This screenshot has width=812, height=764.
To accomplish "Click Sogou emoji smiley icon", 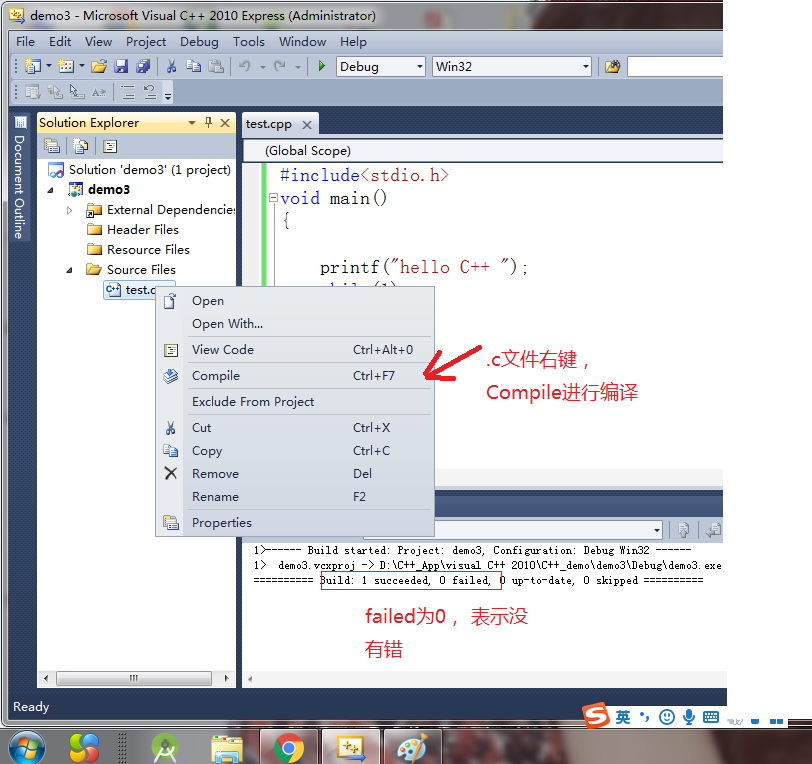I will point(666,717).
